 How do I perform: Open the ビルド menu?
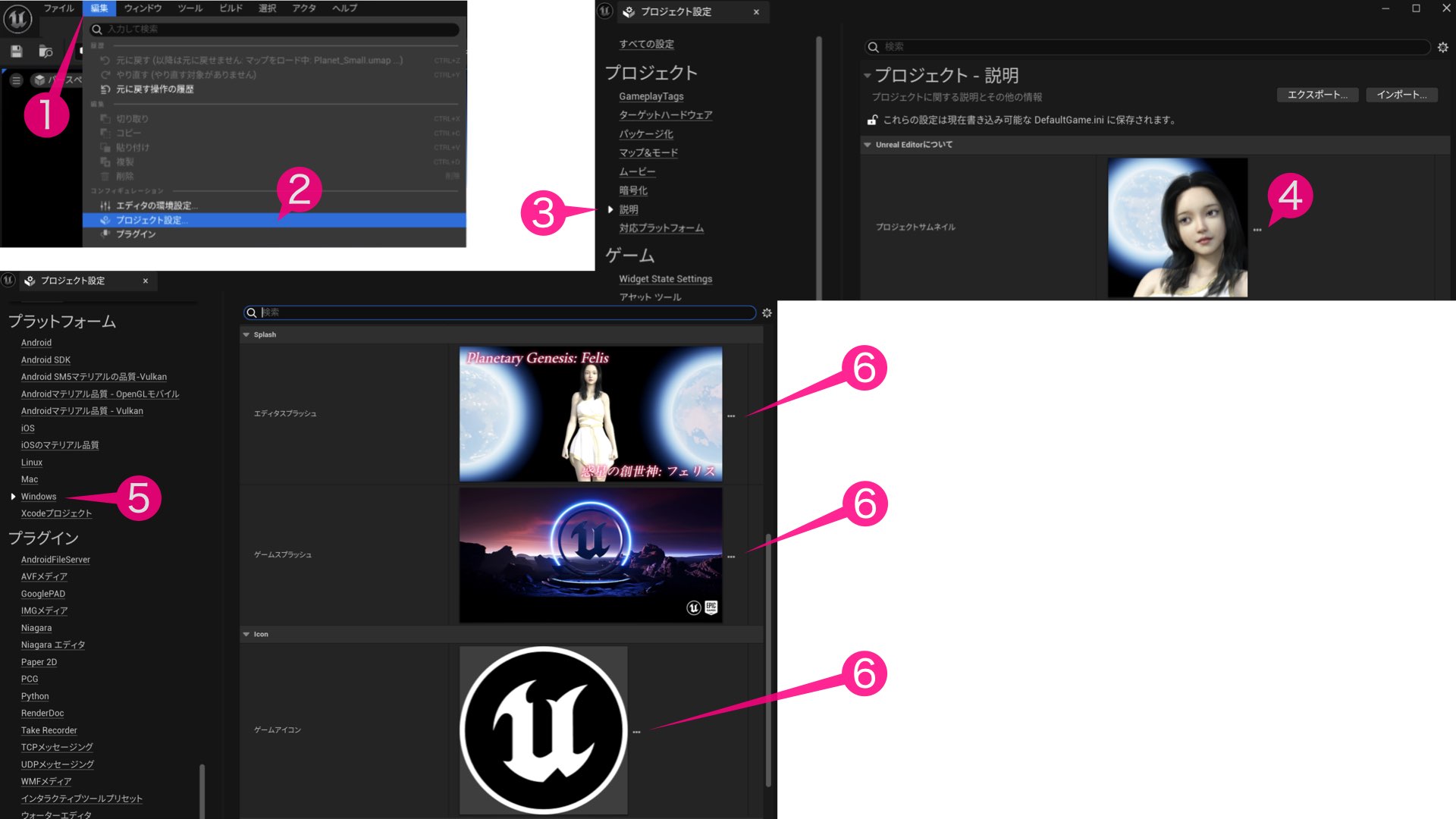[x=231, y=8]
